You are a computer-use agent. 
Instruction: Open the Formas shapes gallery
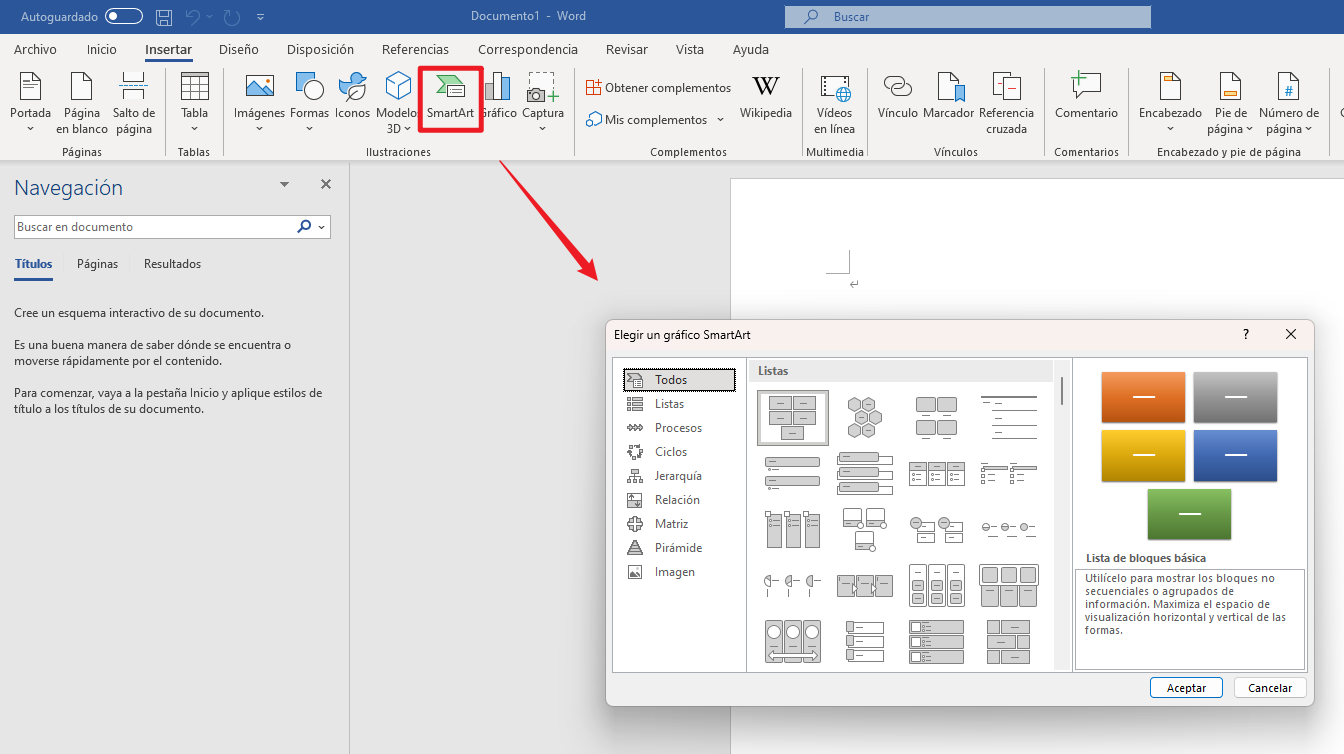point(310,103)
